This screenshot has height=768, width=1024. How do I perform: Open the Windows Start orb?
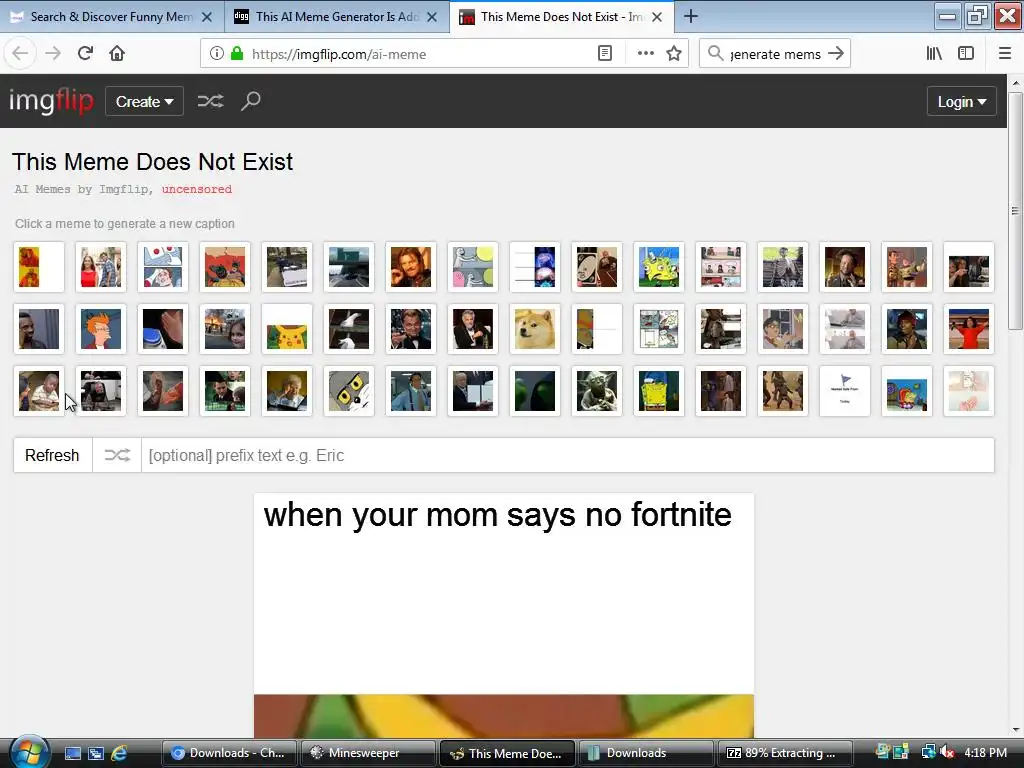click(28, 752)
